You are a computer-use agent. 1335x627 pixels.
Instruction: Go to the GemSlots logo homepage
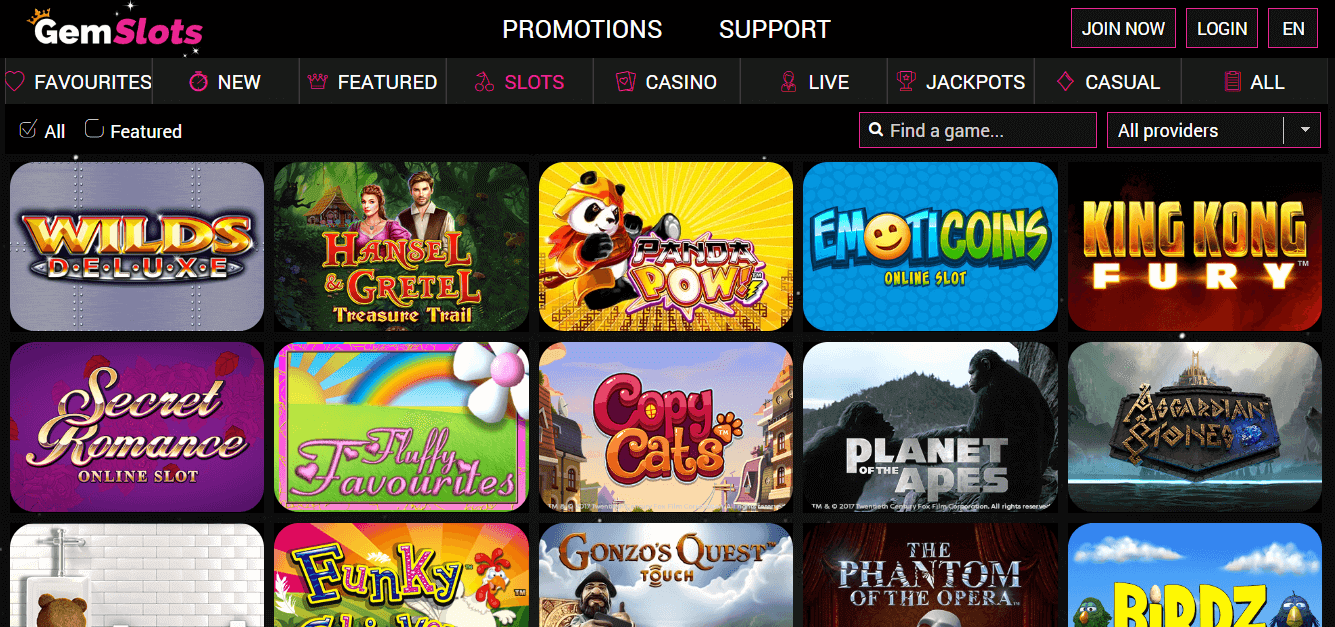pos(115,30)
